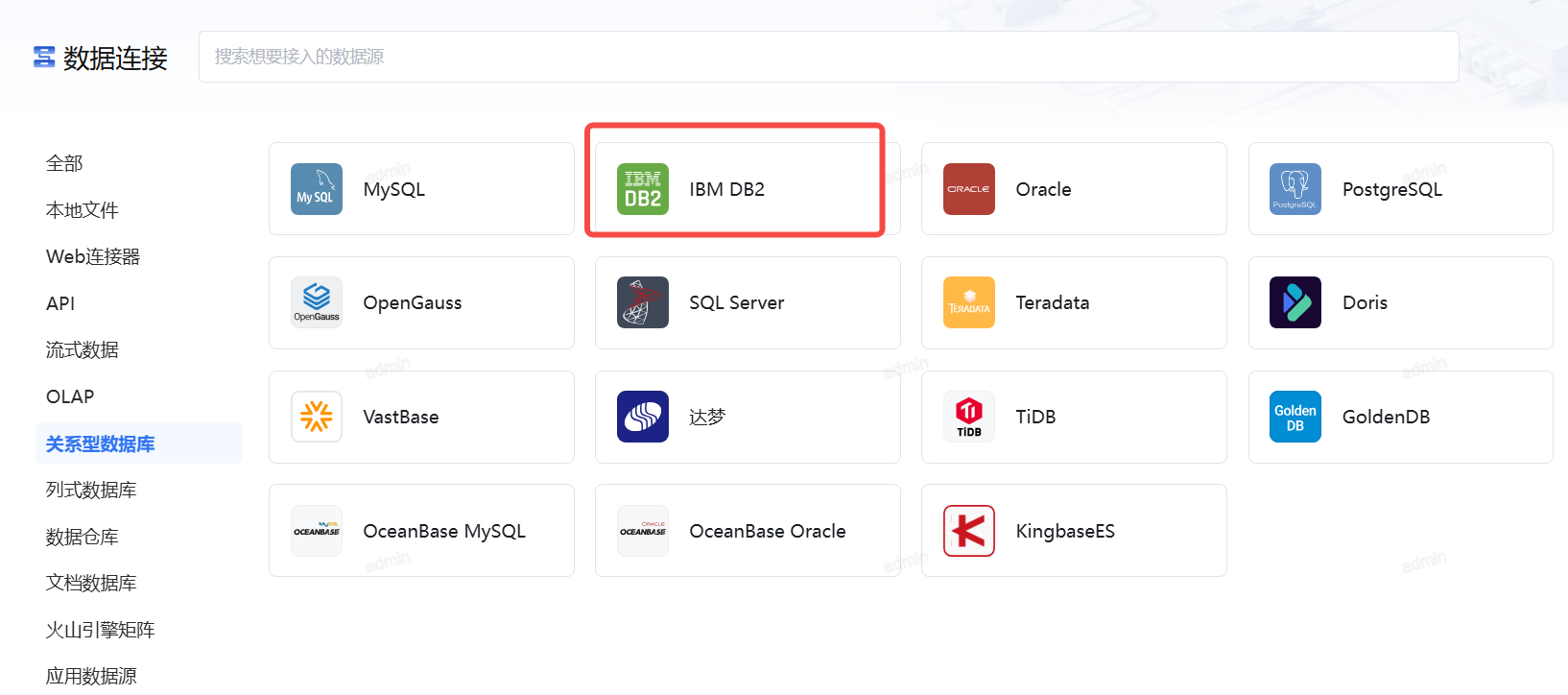1568x695 pixels.
Task: Click the orange Teradata icon
Action: point(969,302)
